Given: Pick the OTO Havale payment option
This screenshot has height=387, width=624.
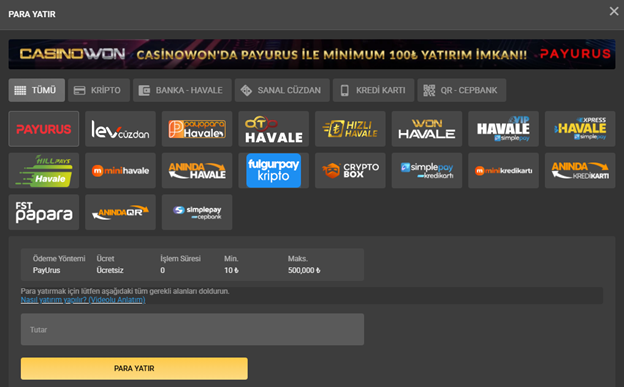Looking at the screenshot, I should coord(274,129).
